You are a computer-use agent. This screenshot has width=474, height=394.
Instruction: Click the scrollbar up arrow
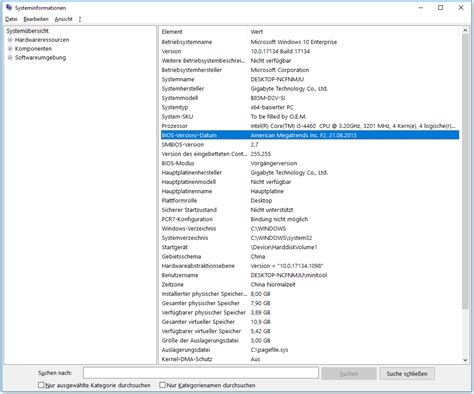[465, 31]
